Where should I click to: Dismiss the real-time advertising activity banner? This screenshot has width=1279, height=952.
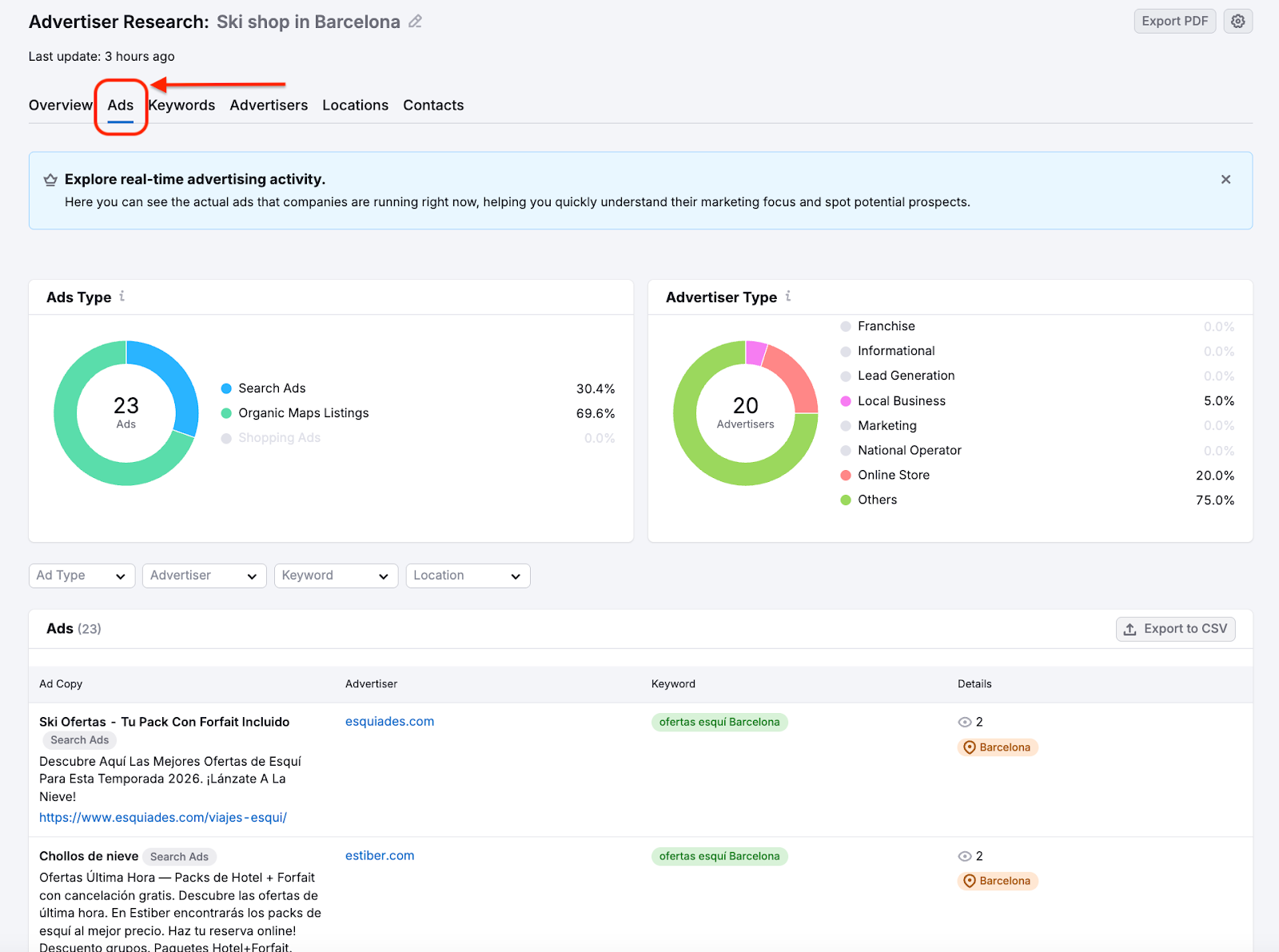point(1225,179)
